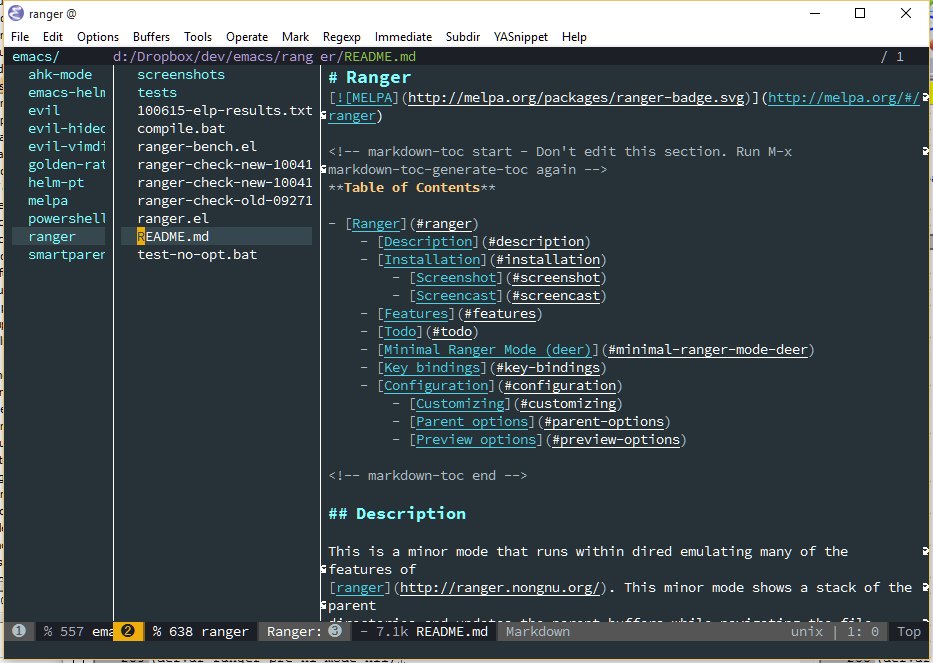Select evil-vimdi directory entry
The height and width of the screenshot is (663, 933).
67,146
